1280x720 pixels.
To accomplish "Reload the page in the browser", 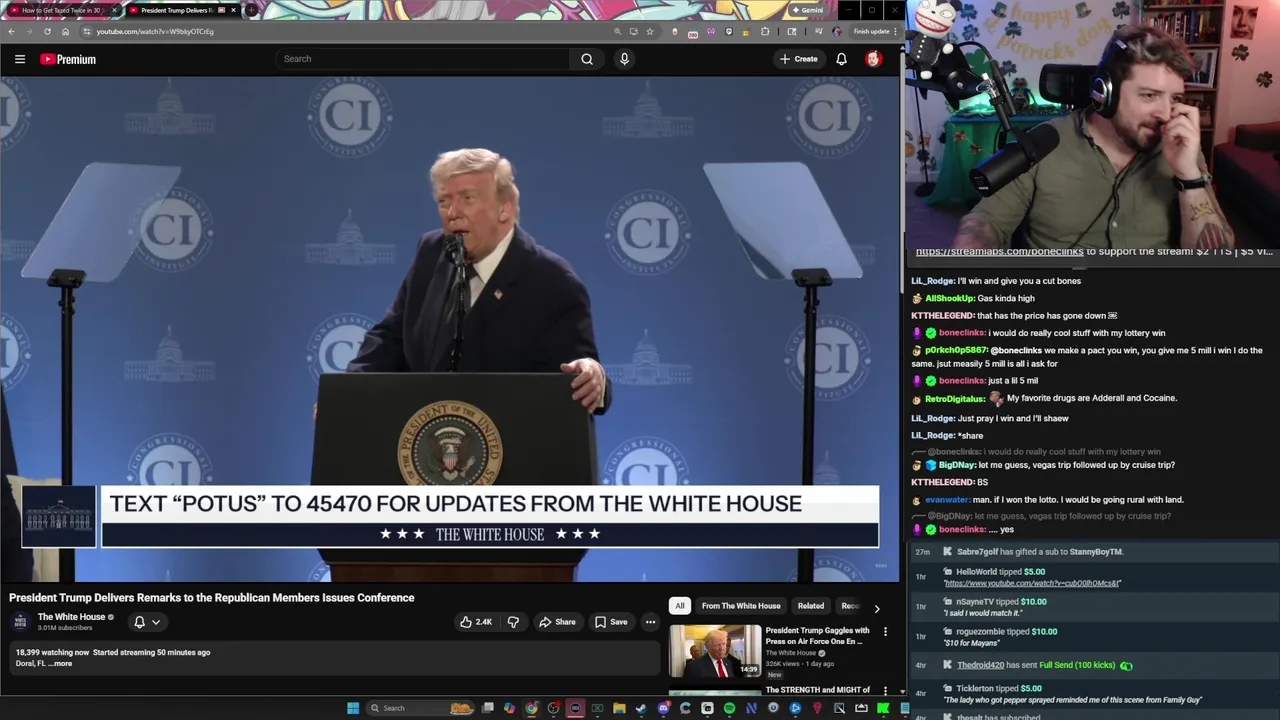I will click(47, 31).
